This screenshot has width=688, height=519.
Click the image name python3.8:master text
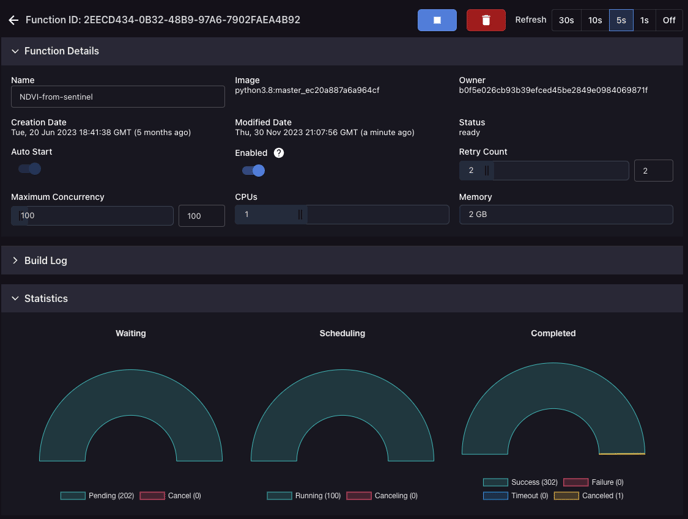tap(307, 90)
